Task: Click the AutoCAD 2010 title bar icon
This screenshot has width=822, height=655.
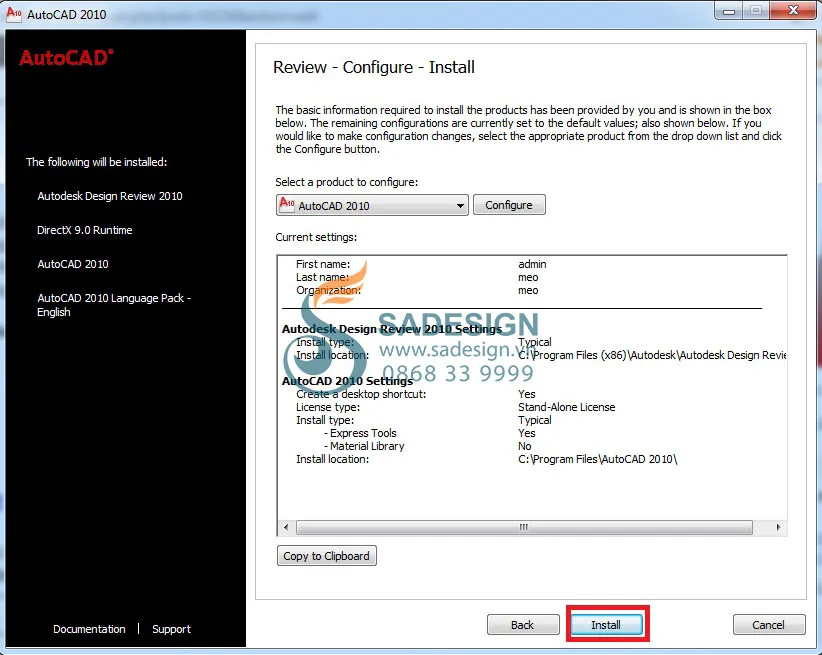Action: point(13,15)
